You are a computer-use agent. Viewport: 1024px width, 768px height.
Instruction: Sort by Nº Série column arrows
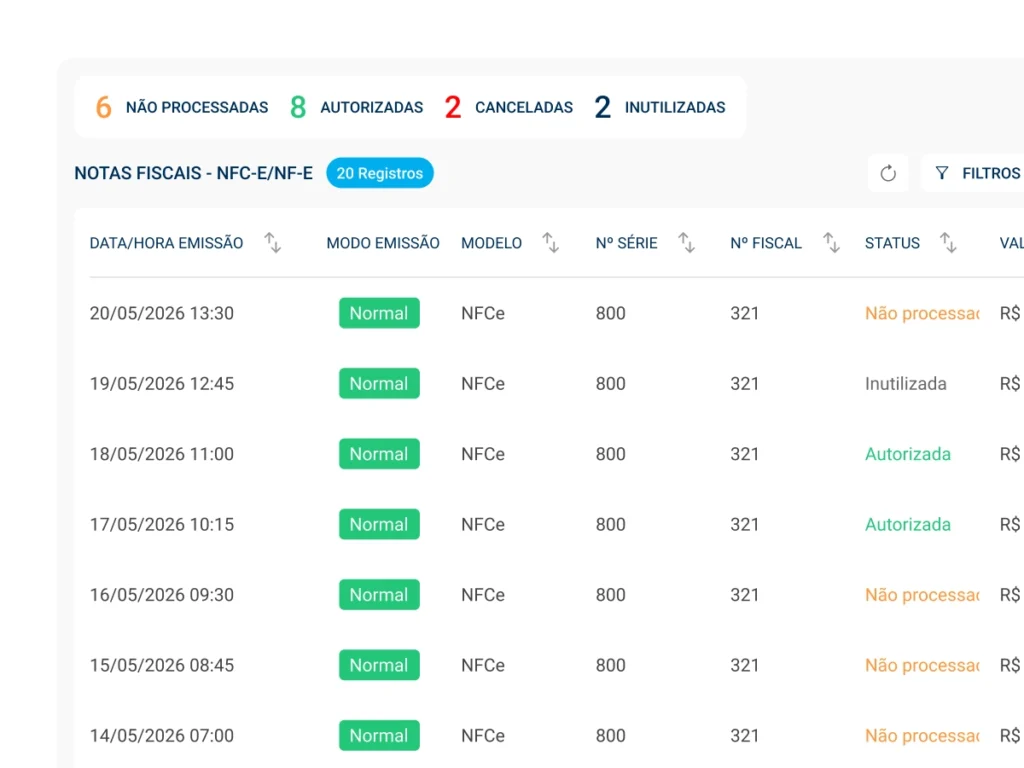(686, 243)
